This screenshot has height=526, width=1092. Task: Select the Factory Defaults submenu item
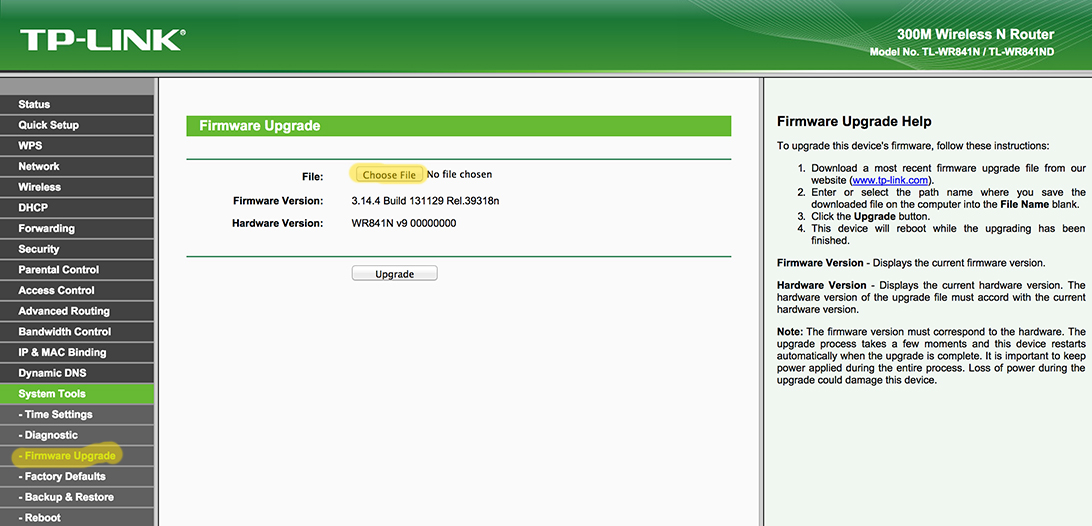click(x=64, y=476)
